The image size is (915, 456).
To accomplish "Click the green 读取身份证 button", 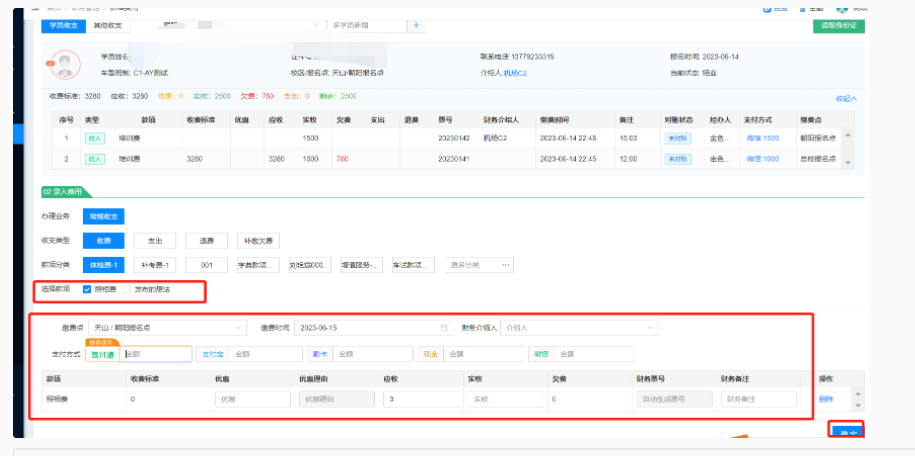I will pyautogui.click(x=838, y=25).
